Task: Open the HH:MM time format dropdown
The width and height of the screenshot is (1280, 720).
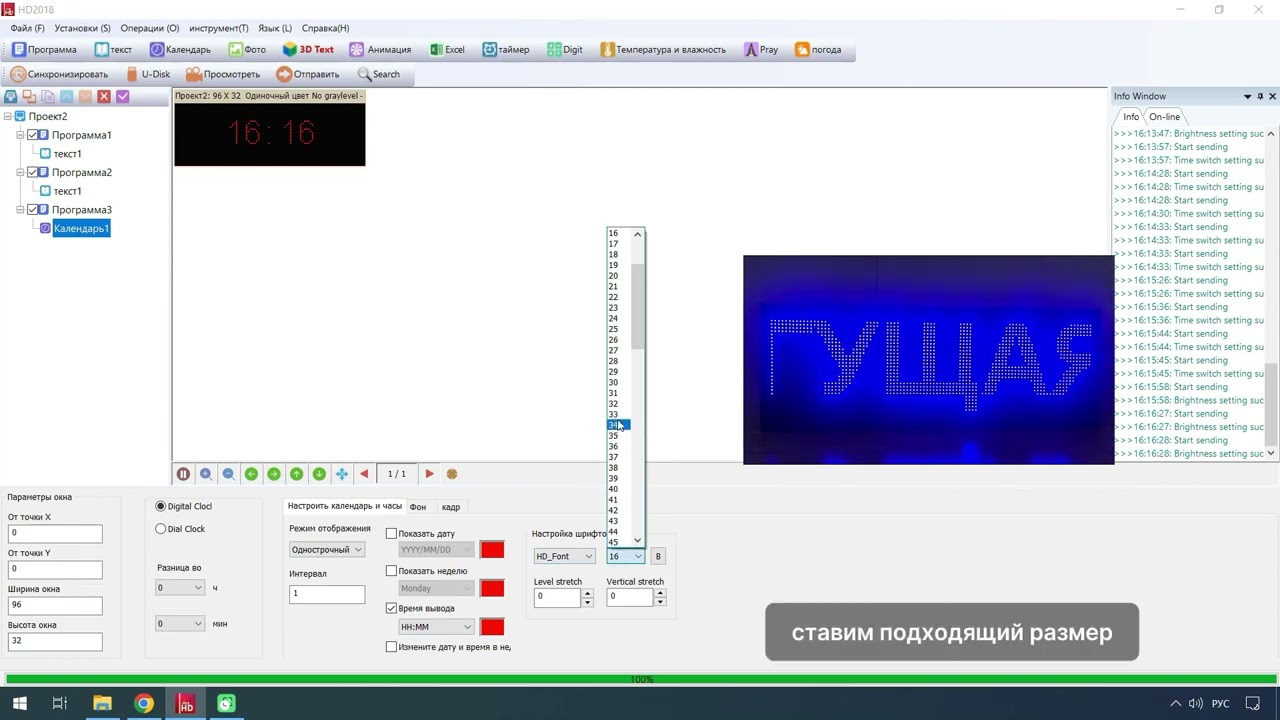Action: 436,627
